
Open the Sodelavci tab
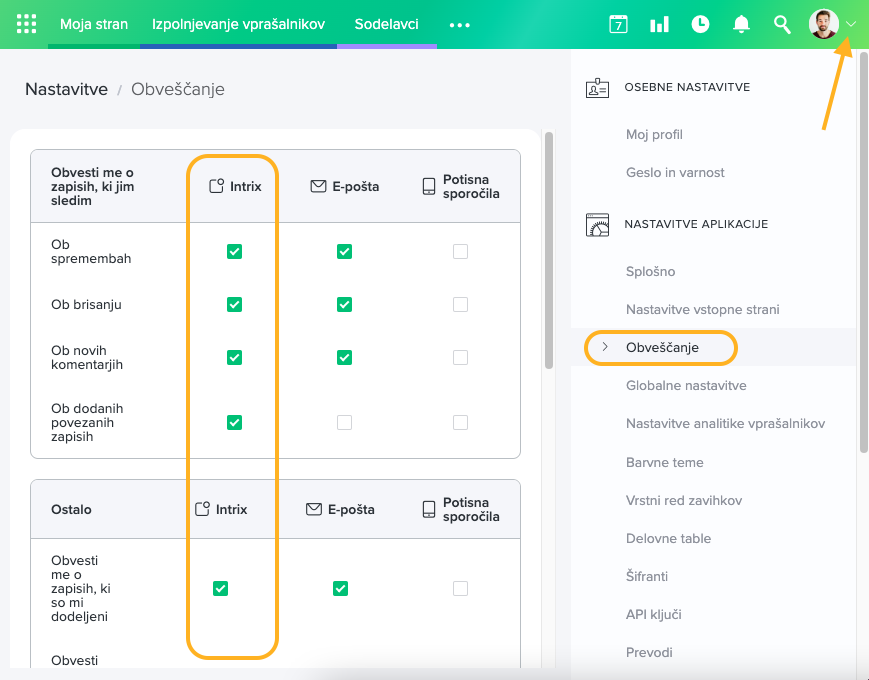(386, 24)
